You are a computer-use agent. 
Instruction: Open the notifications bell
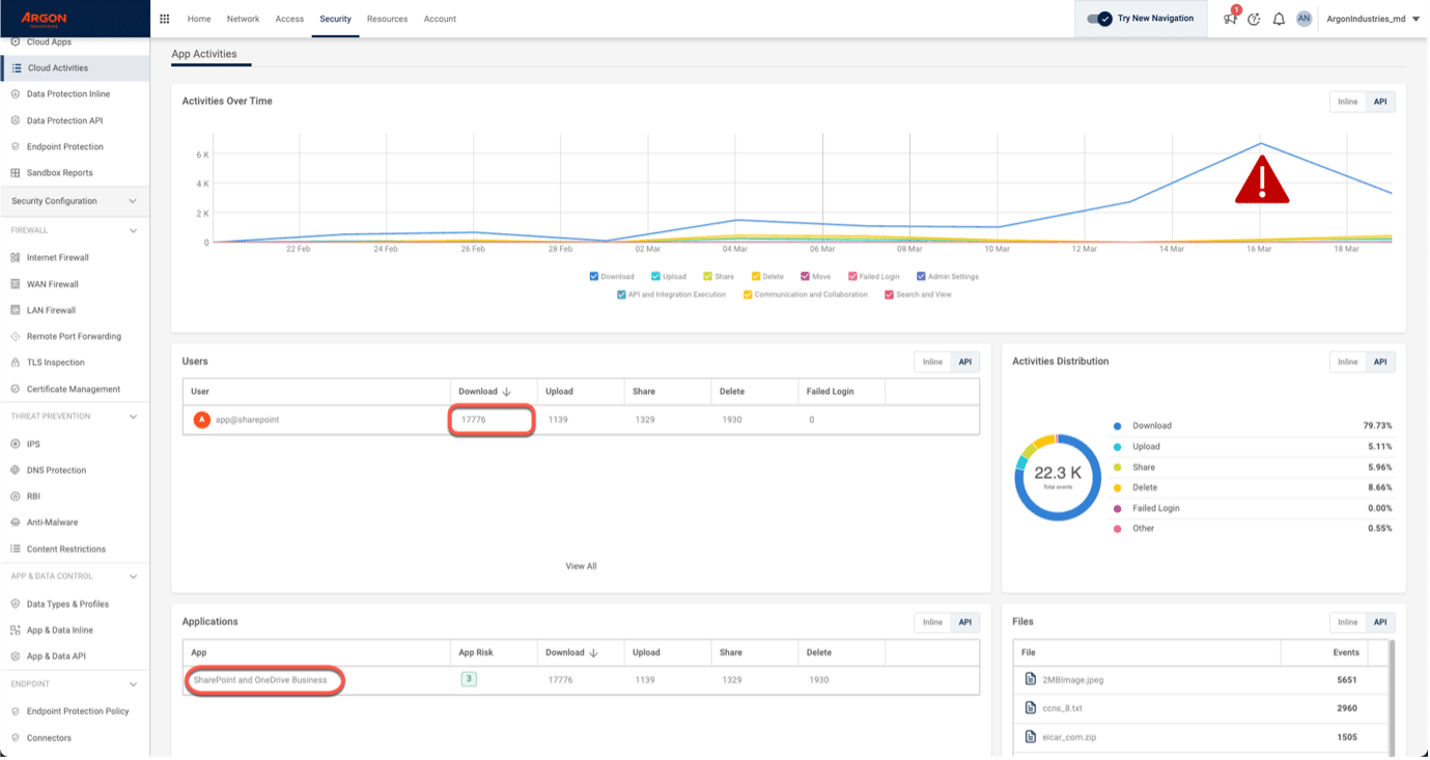pos(1279,19)
